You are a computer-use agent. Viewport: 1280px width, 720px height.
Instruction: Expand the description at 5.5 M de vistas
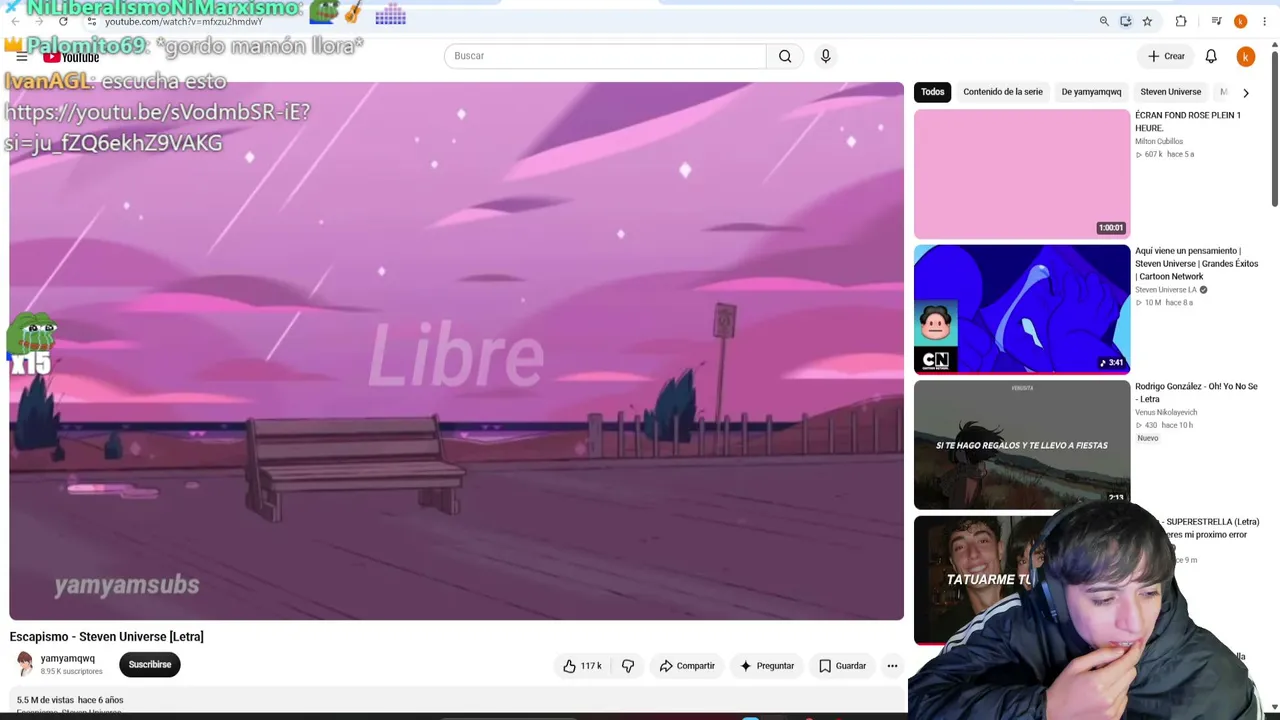pos(70,700)
